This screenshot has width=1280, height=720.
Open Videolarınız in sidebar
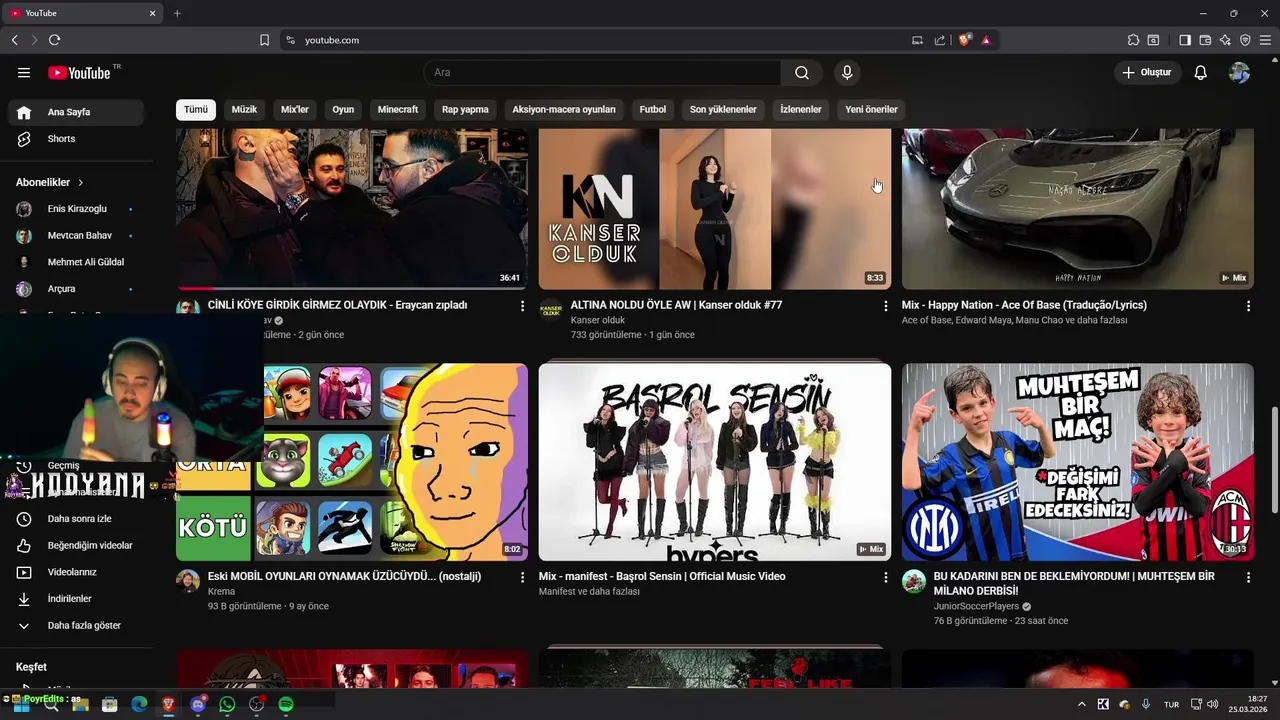(x=78, y=572)
